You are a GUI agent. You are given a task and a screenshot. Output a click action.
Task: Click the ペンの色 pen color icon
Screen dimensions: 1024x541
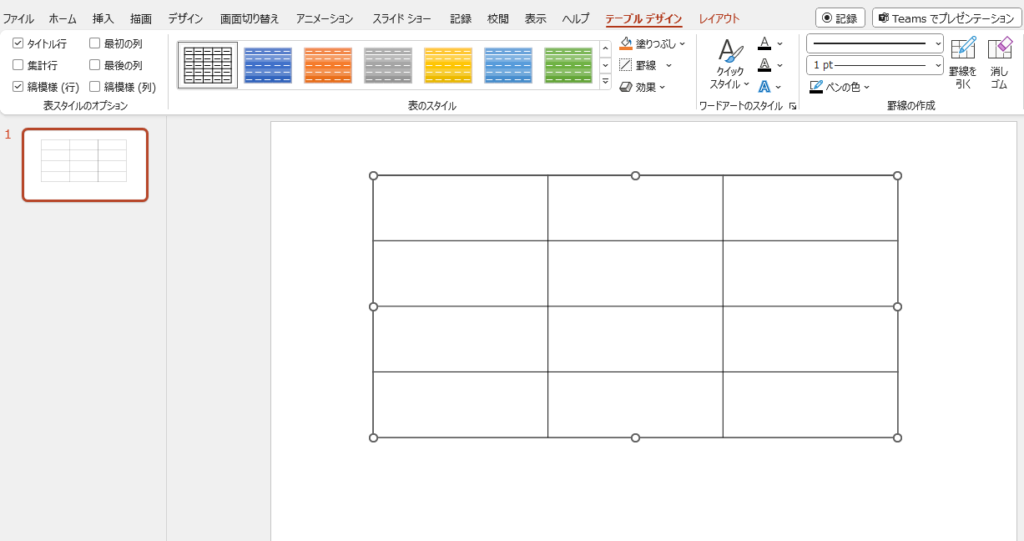[x=816, y=87]
